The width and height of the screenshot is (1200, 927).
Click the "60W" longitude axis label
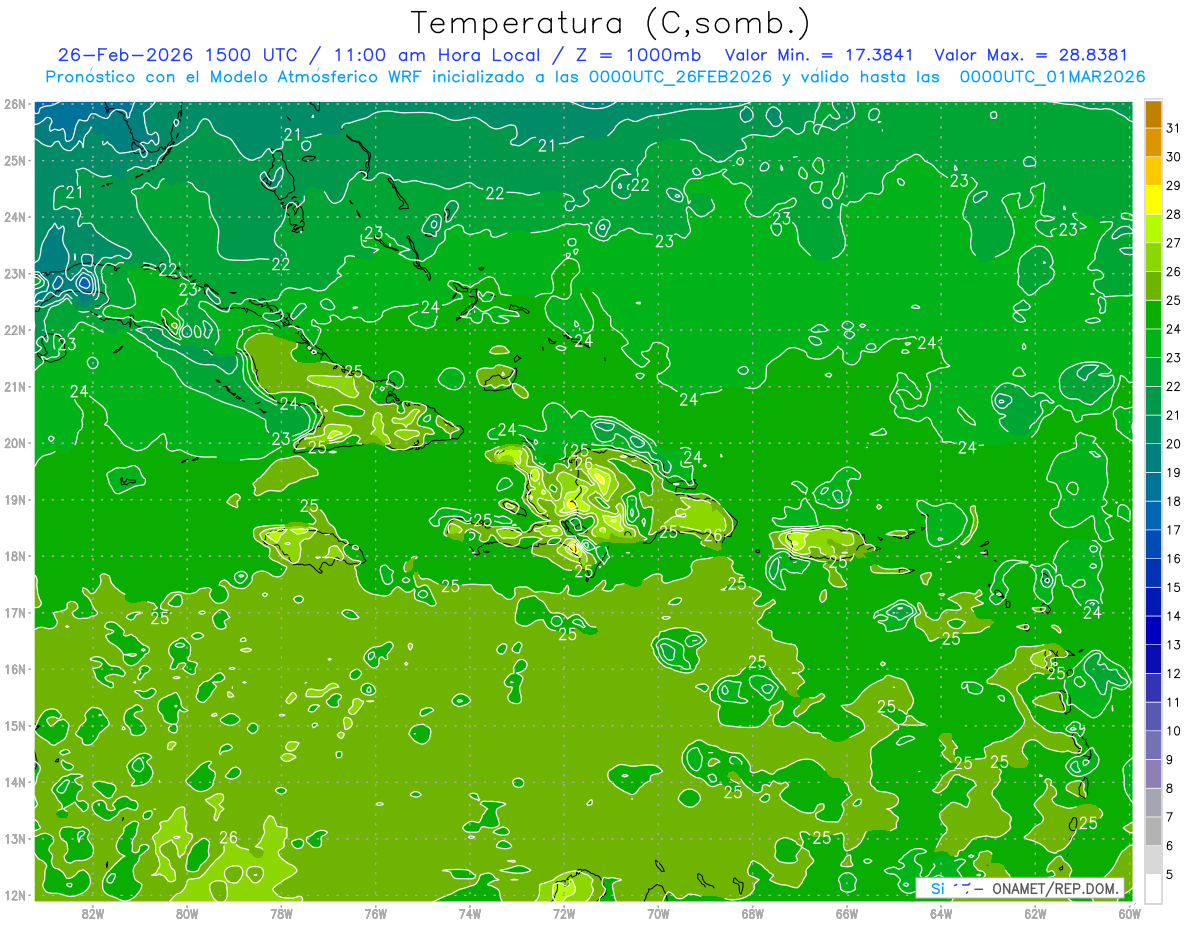click(x=1129, y=912)
